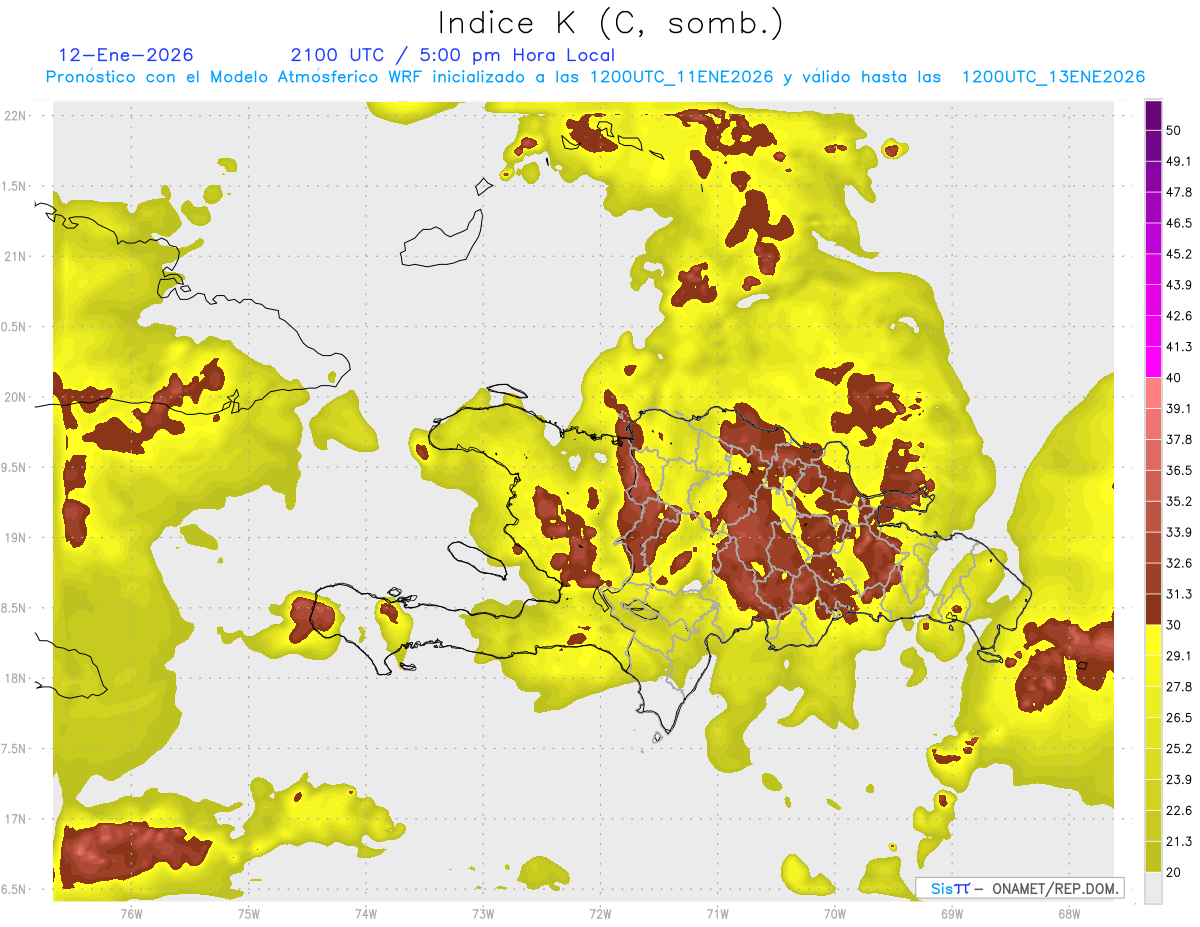The image size is (1200, 927).
Task: Click the "76W" longitude label
Action: click(x=131, y=913)
